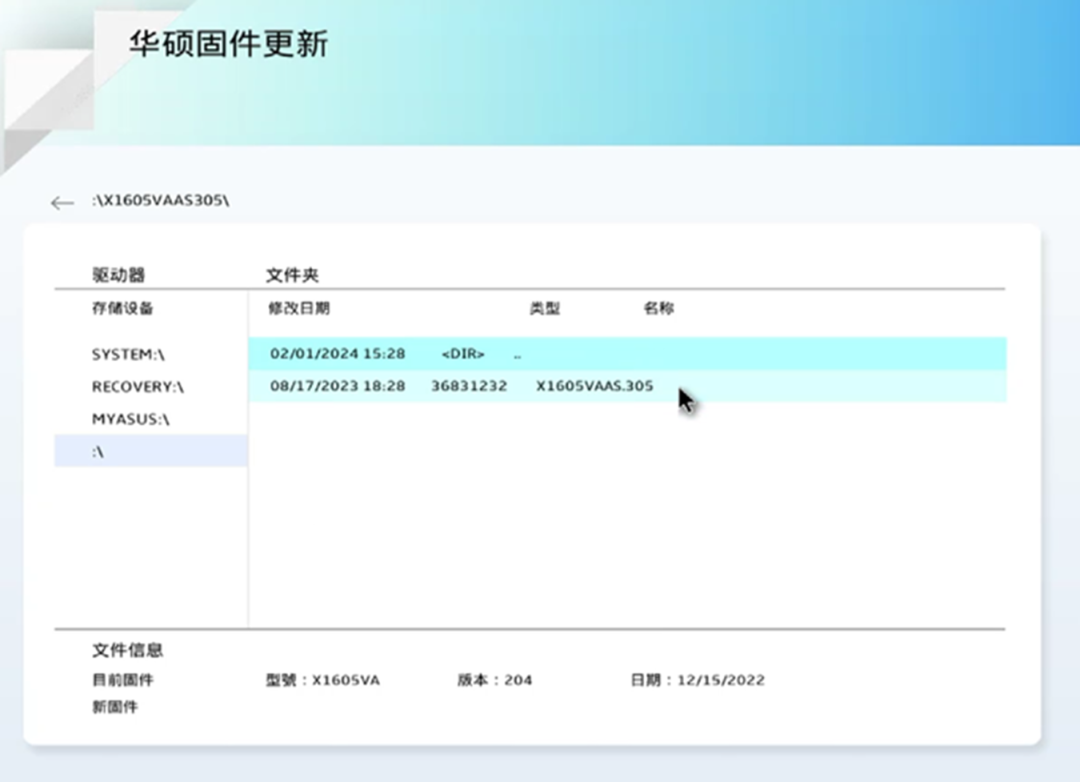
Task: Click the 名称 column header
Action: (658, 308)
